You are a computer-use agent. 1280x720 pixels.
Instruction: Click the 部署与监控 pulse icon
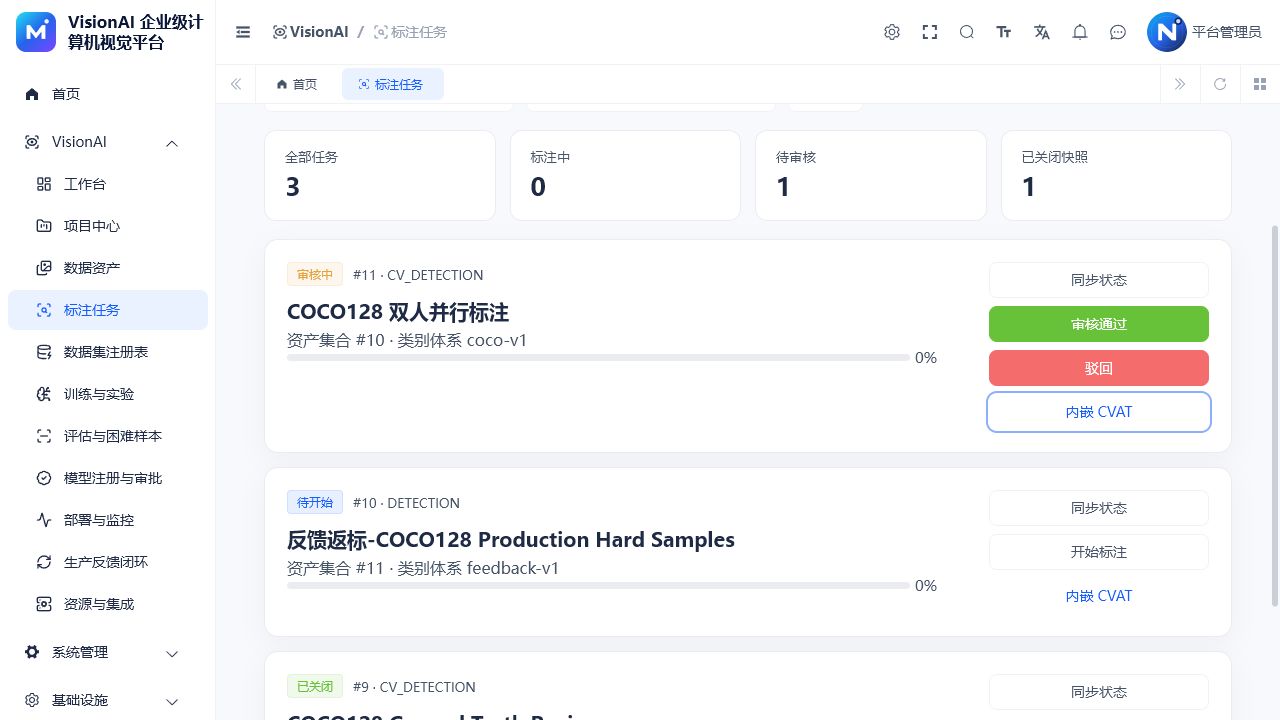click(x=44, y=520)
